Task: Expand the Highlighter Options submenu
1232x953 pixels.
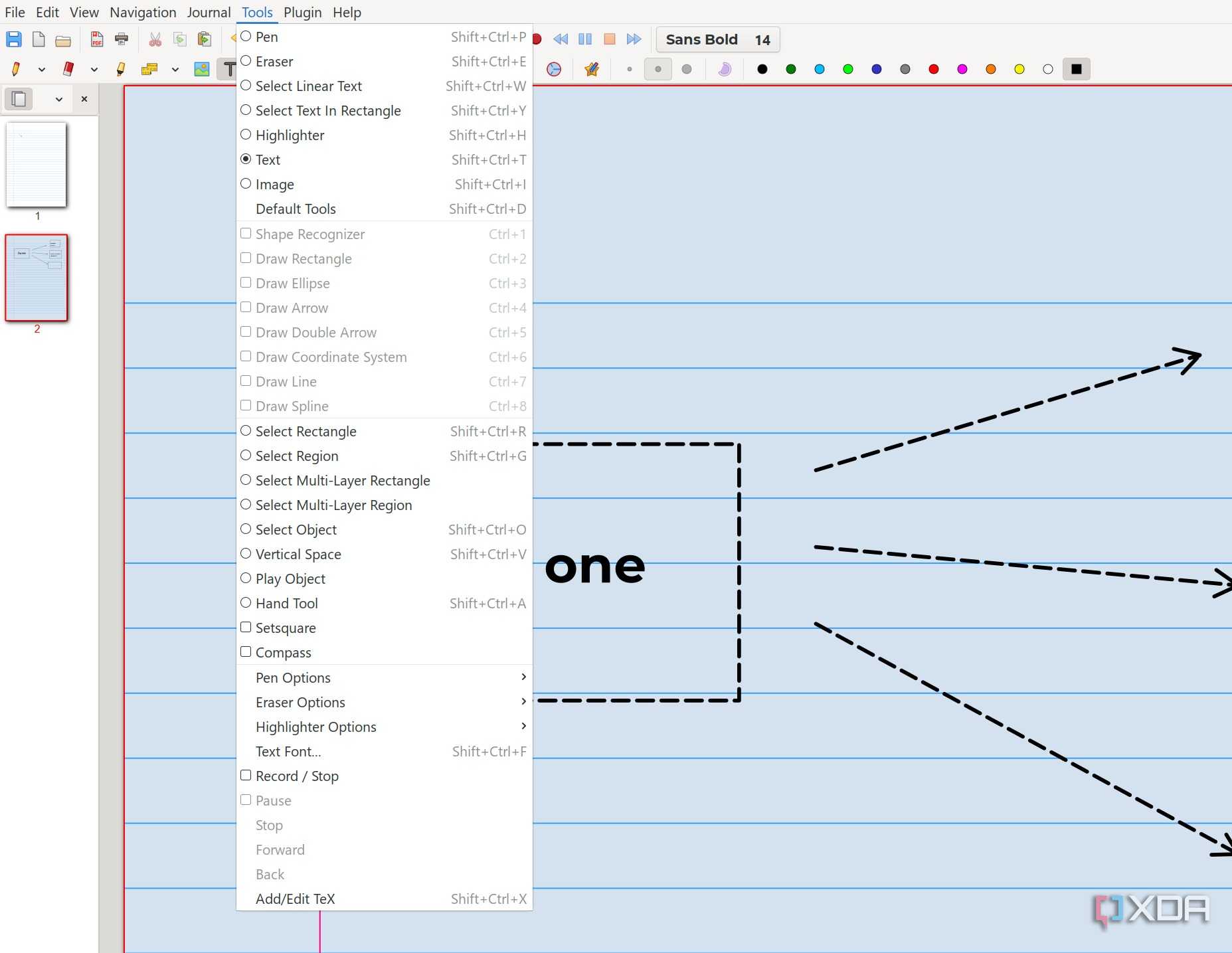Action: click(385, 727)
